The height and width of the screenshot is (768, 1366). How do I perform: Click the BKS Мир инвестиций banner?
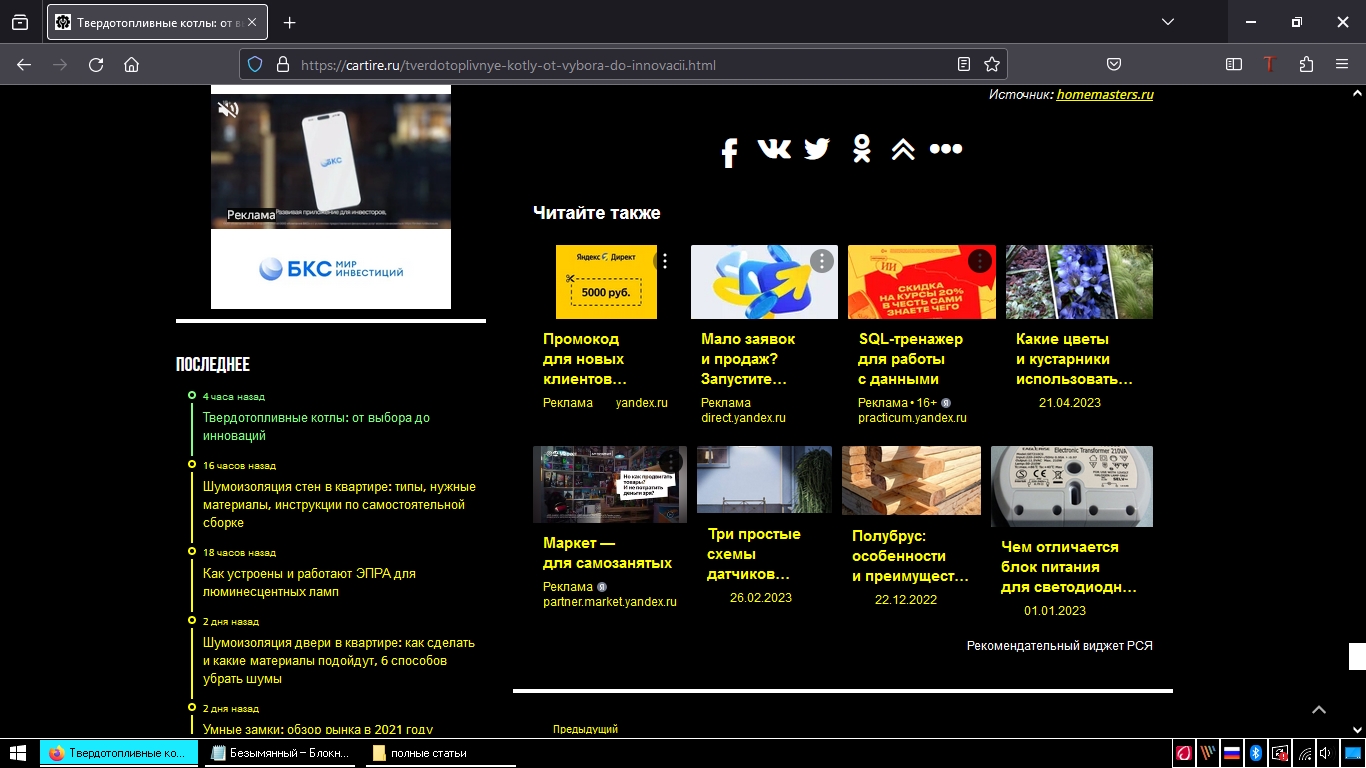pos(331,268)
